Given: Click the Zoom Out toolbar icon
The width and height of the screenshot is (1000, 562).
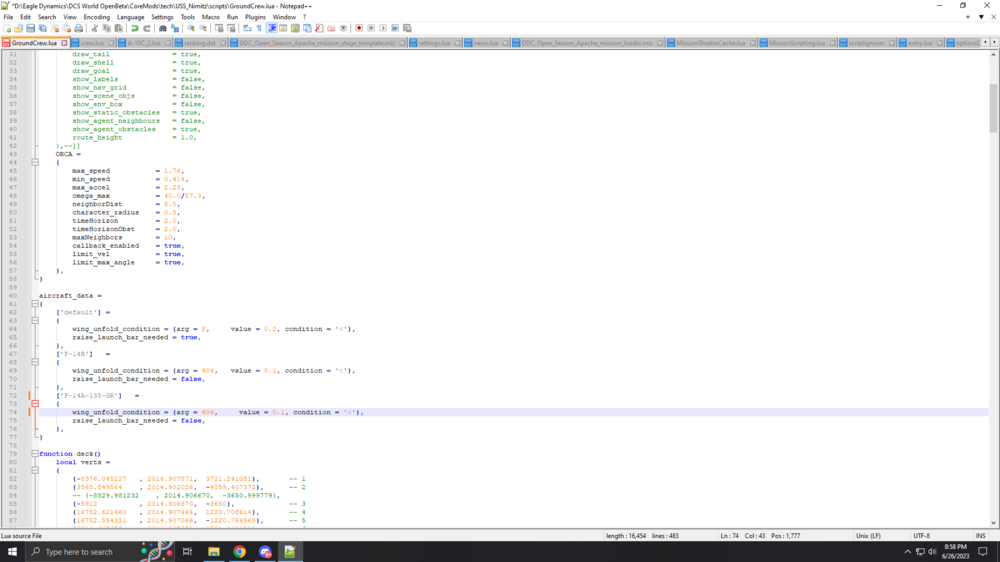Looking at the screenshot, I should [203, 28].
